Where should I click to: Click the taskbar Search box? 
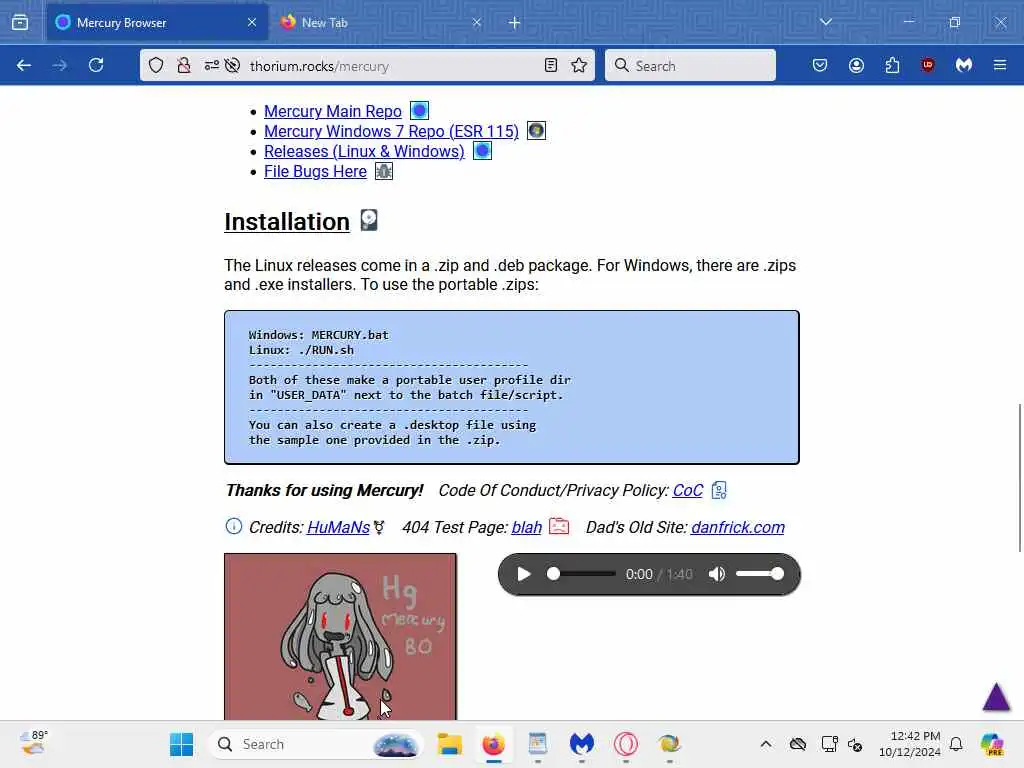point(317,744)
